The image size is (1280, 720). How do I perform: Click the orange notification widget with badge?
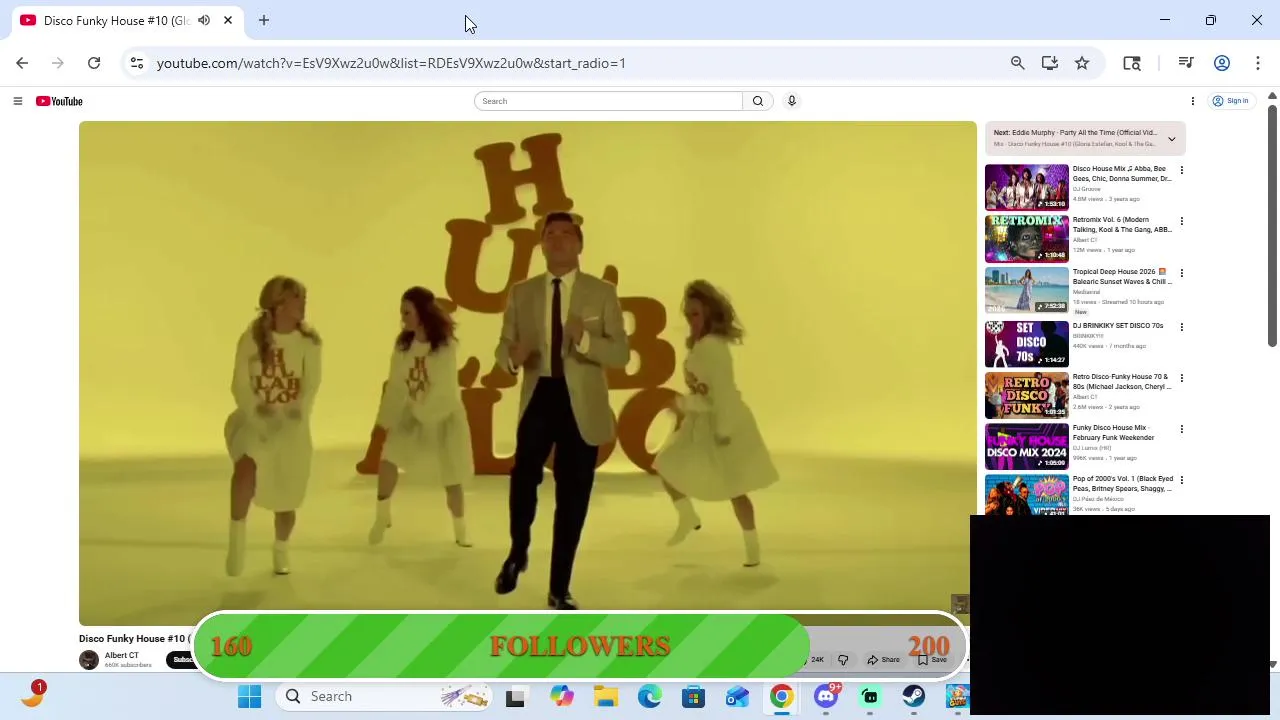pyautogui.click(x=32, y=694)
